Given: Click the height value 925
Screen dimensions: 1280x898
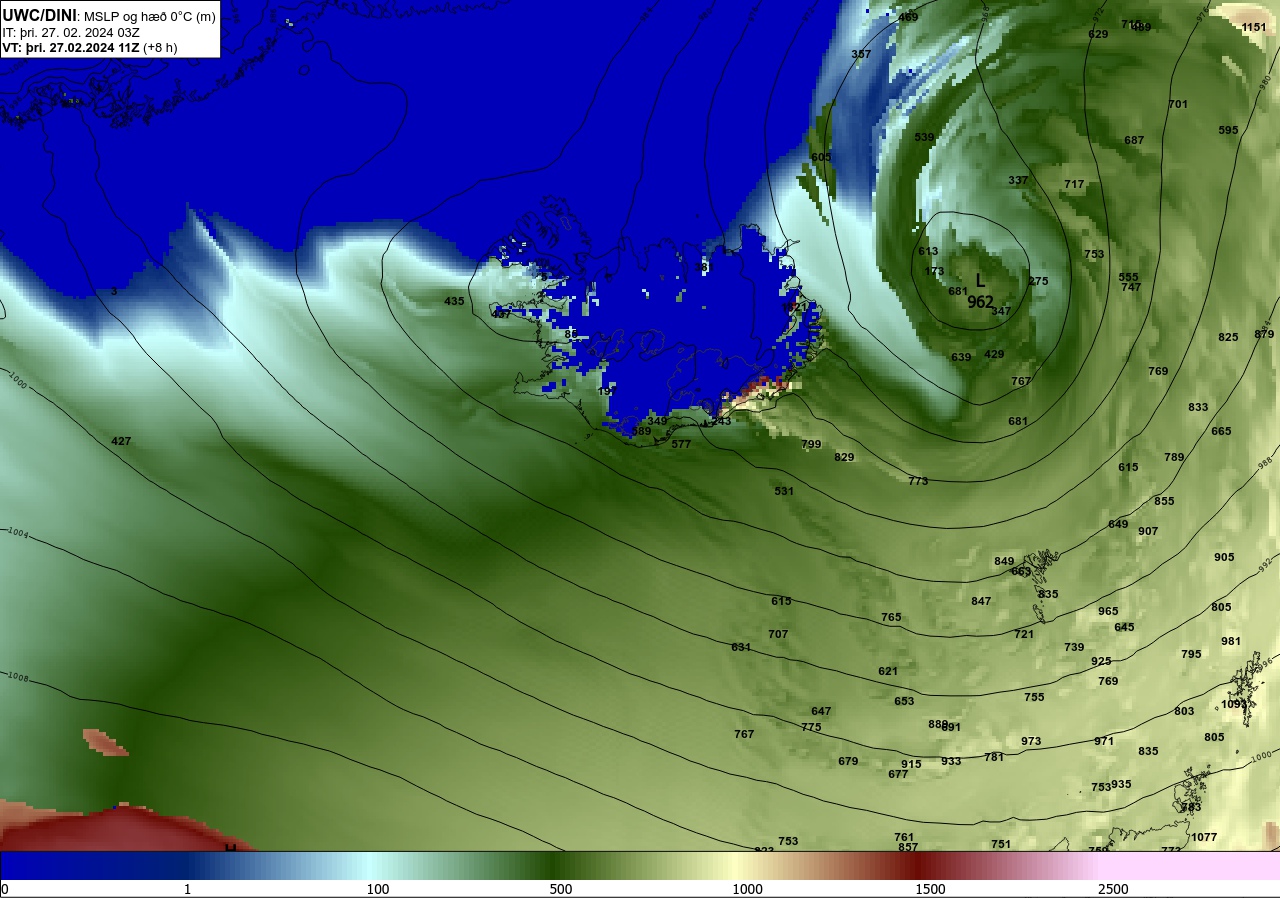Looking at the screenshot, I should (1101, 661).
